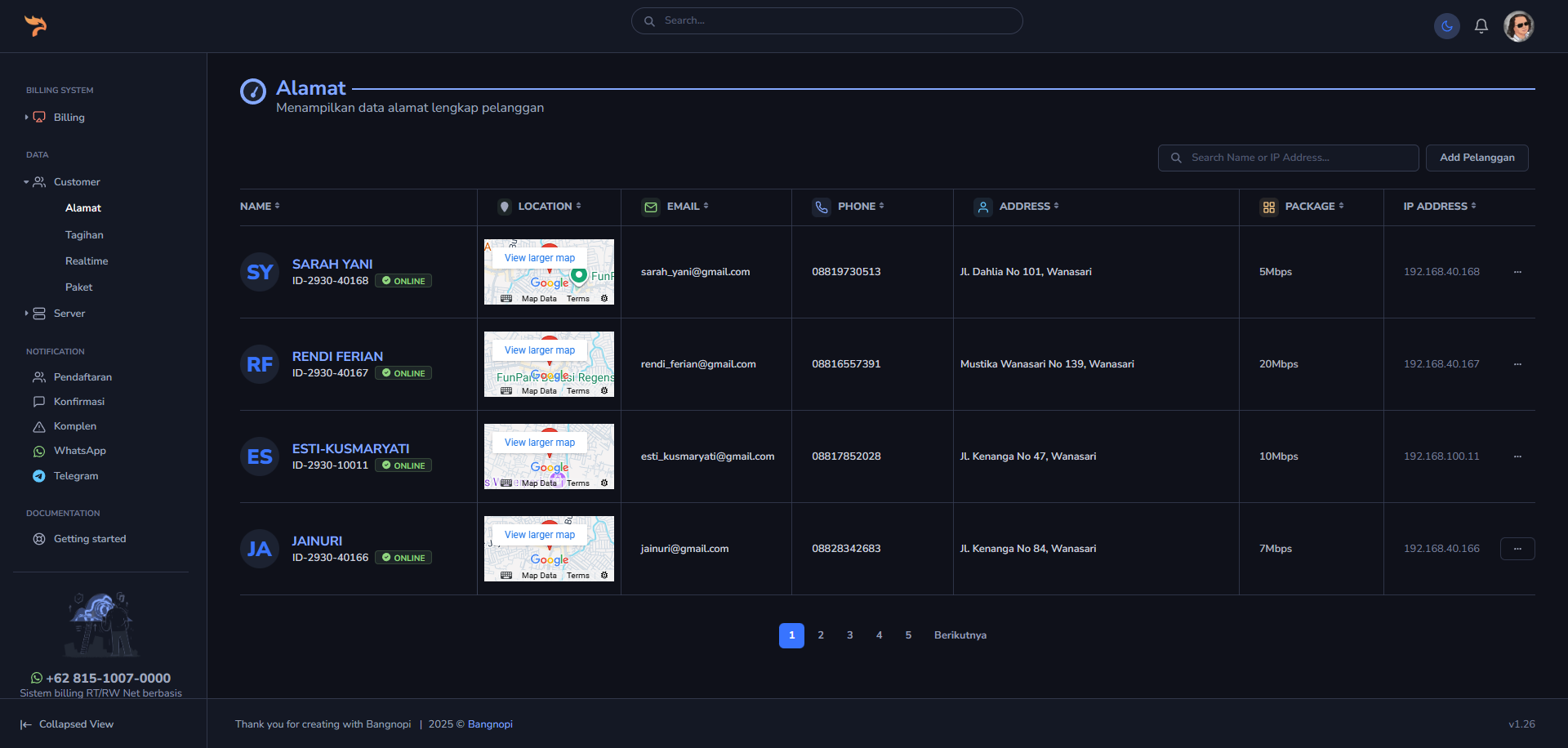The image size is (1568, 748).
Task: Open user profile avatar
Action: 1518,26
